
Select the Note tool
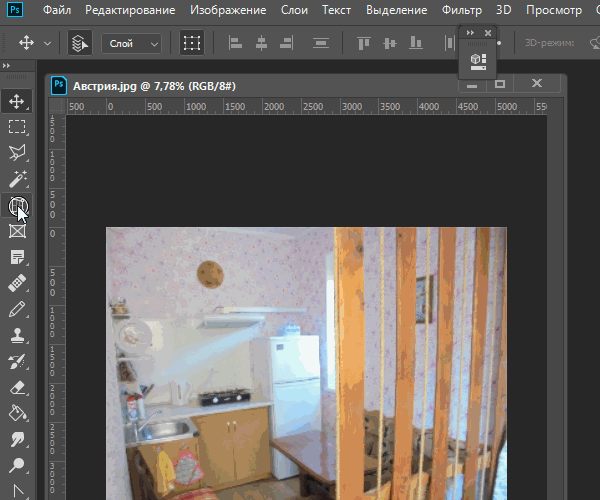pos(17,257)
